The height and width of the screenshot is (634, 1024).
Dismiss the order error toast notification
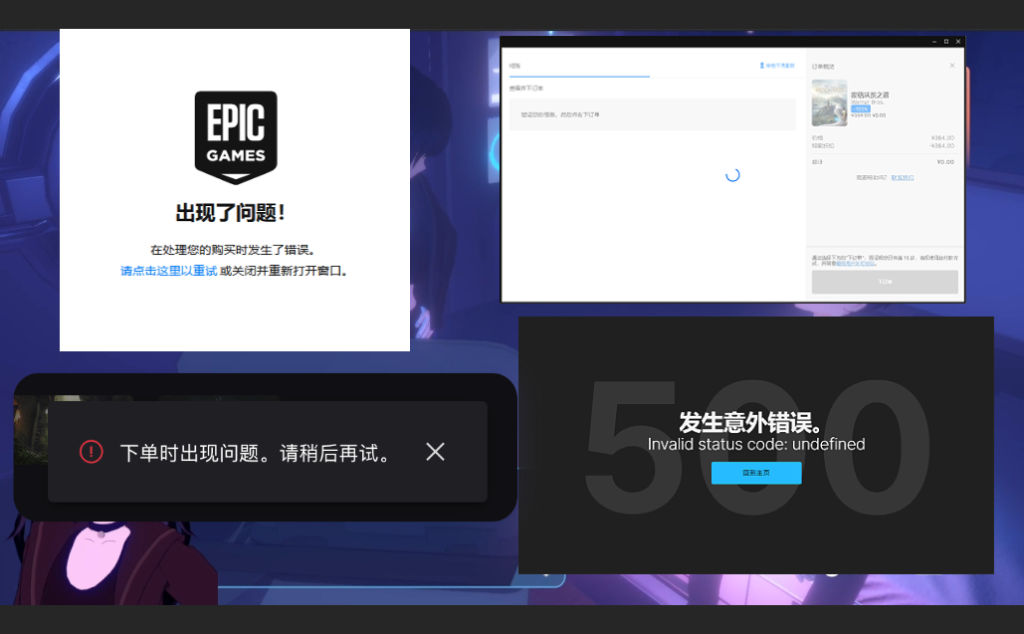tap(435, 452)
